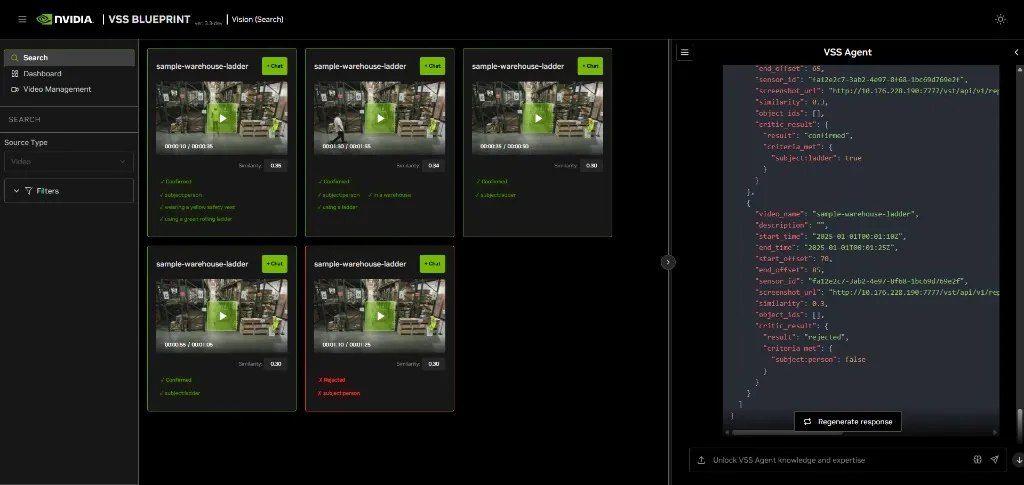Click the Chat button on the 0.35 similarity card
1024x485 pixels.
pyautogui.click(x=275, y=66)
